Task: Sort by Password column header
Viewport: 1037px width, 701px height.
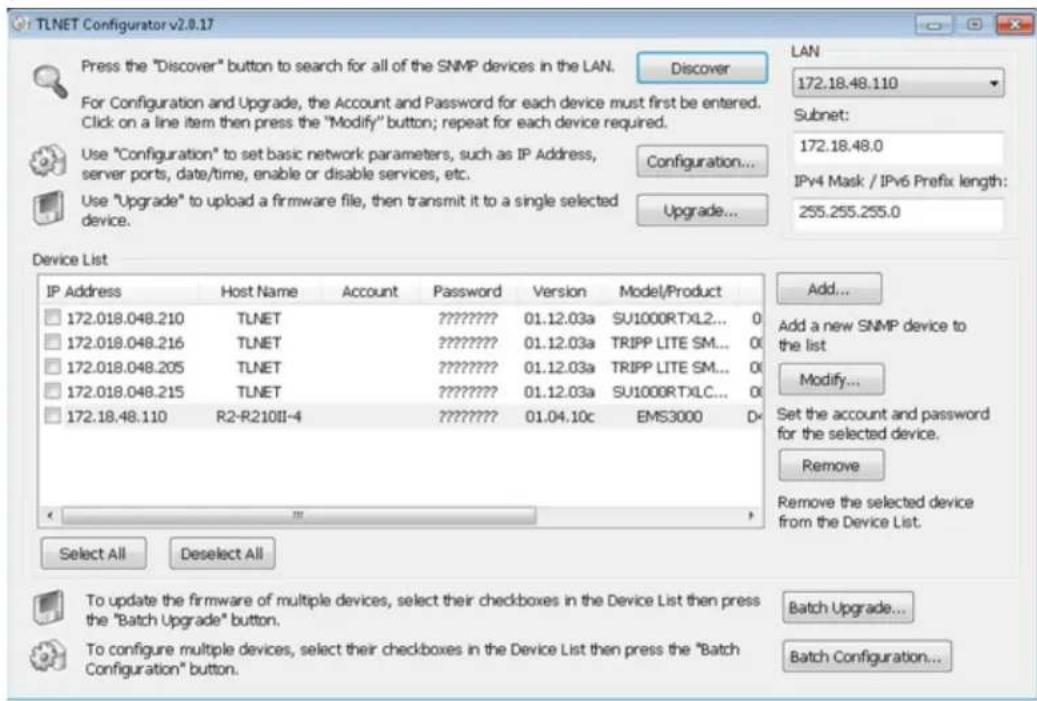Action: coord(467,292)
